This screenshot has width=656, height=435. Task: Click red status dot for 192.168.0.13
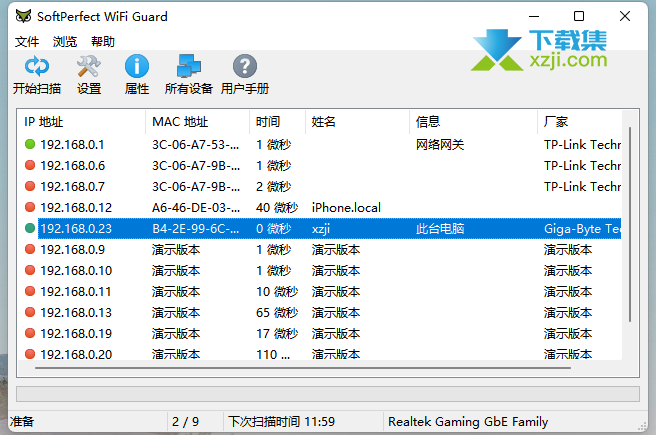coord(30,312)
